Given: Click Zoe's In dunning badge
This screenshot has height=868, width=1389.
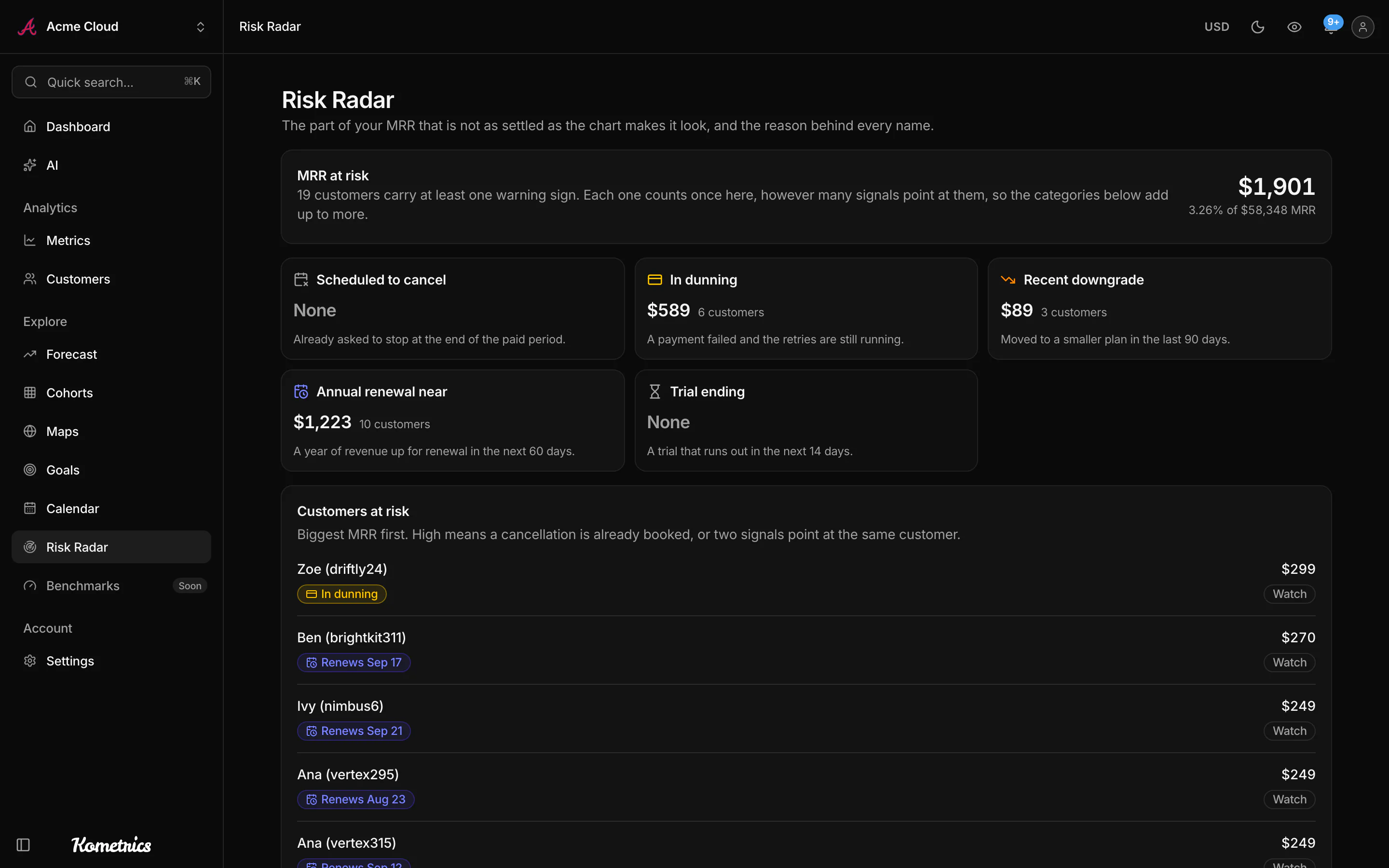Looking at the screenshot, I should (341, 594).
